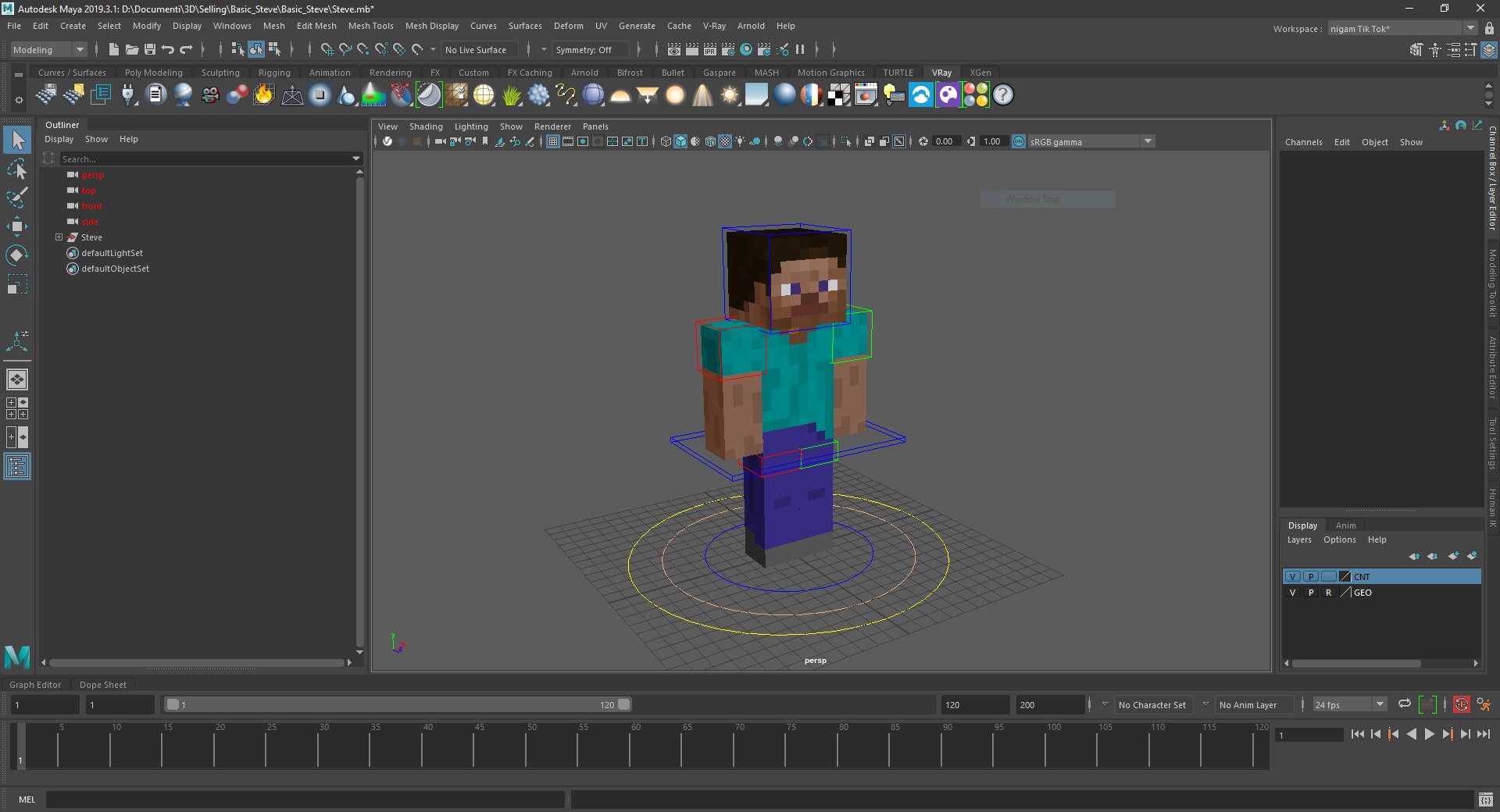Click the Outliner horizontal scrollbar
This screenshot has height=812, width=1500.
point(198,662)
